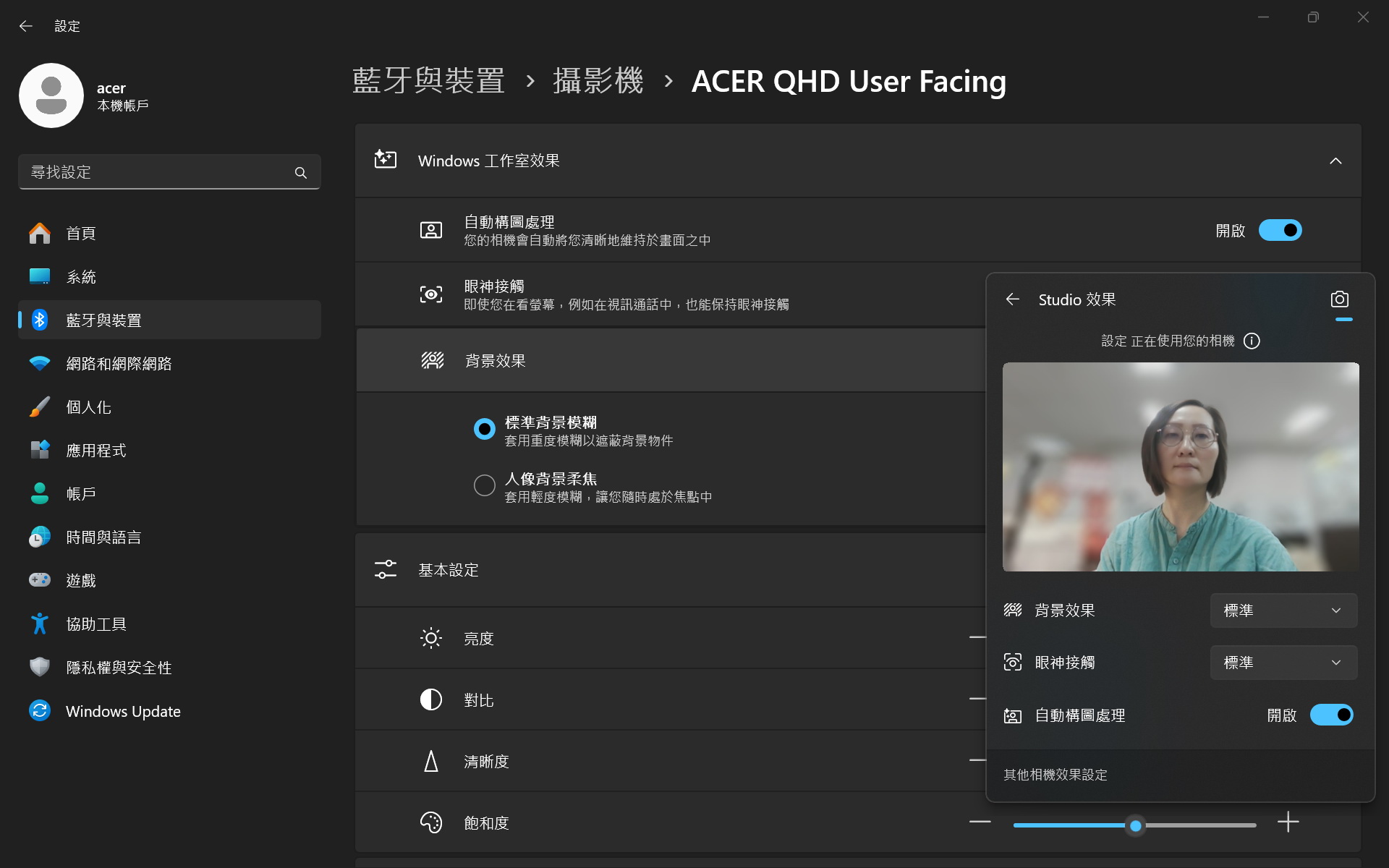The image size is (1389, 868).
Task: Click the 攝影機 breadcrumb
Action: click(x=598, y=81)
